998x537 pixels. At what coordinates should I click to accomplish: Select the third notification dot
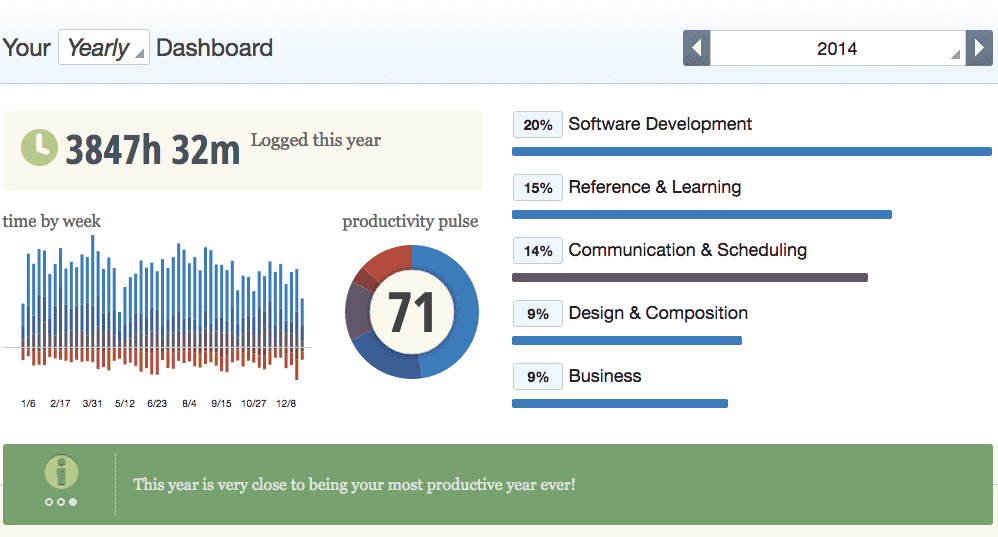pyautogui.click(x=73, y=502)
